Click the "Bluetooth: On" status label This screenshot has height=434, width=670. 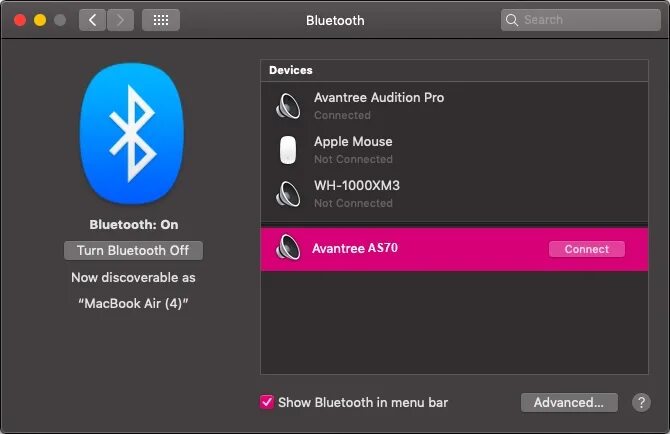134,225
